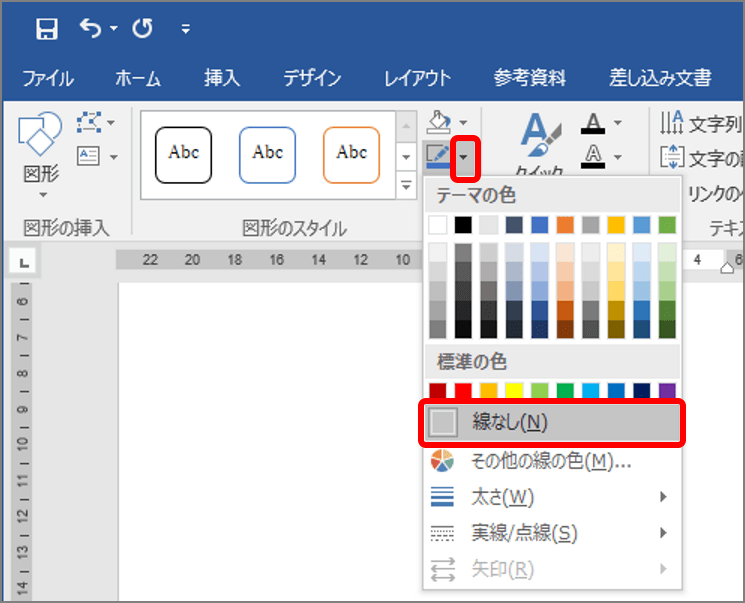
Task: Click the Align Text icon
Action: click(x=672, y=157)
